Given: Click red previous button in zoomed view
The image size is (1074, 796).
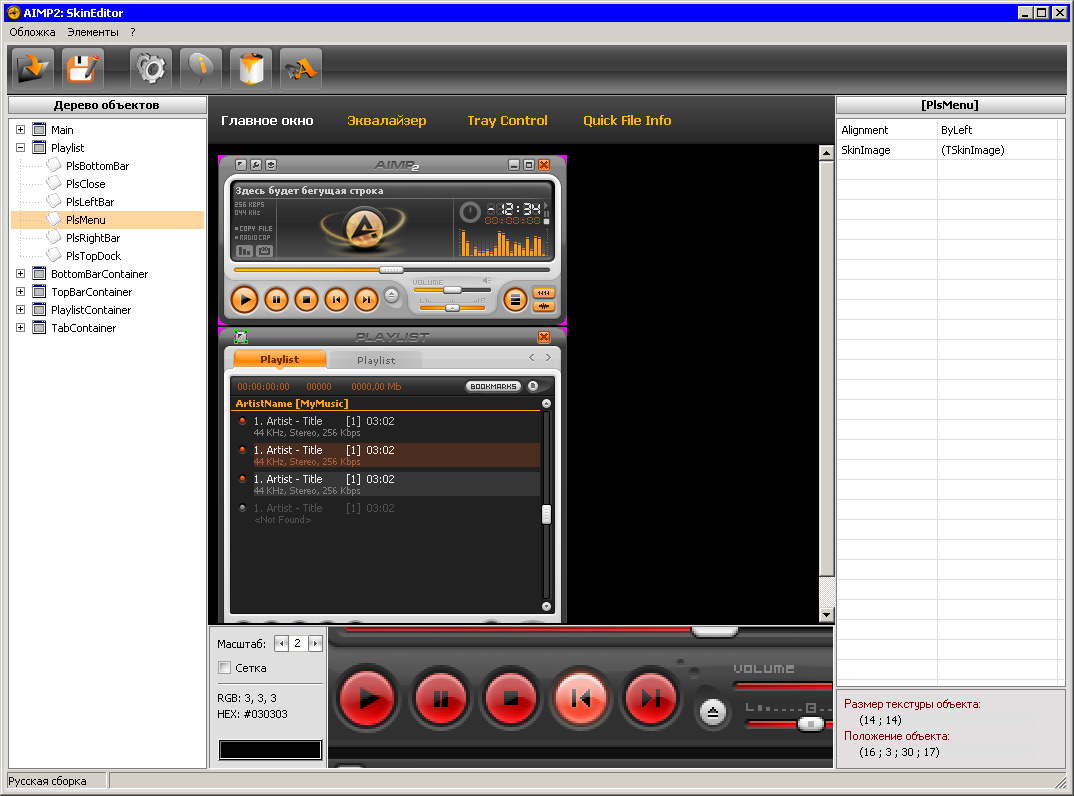Looking at the screenshot, I should pos(580,698).
